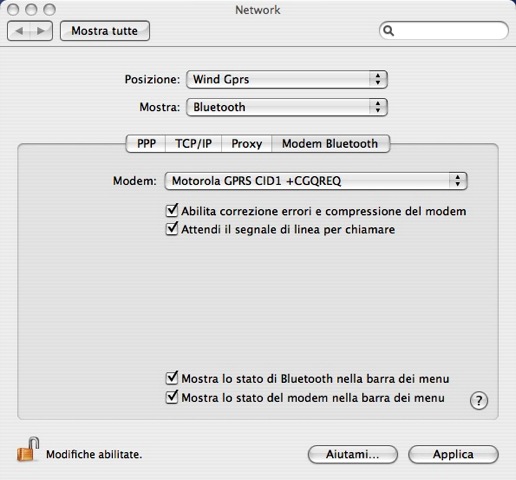This screenshot has width=516, height=480.
Task: Click the Mostra tutte button
Action: [105, 31]
